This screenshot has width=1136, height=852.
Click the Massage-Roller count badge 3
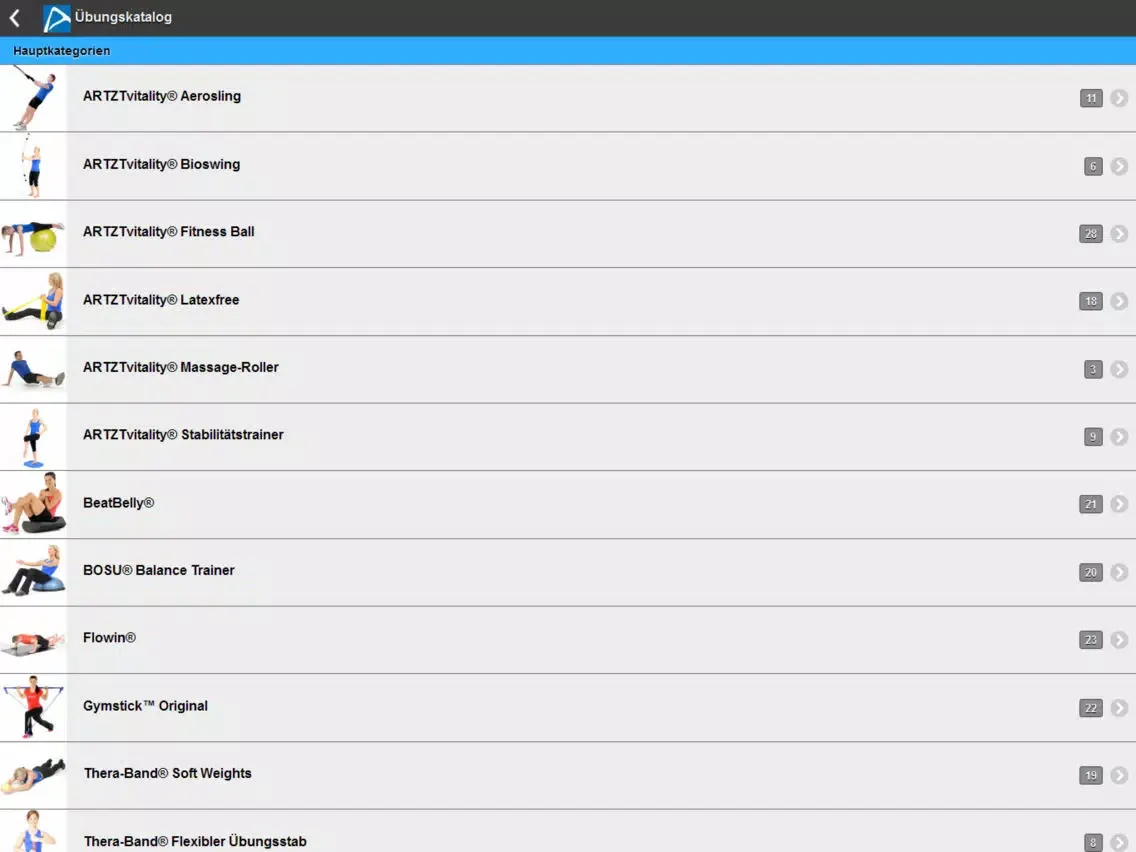(x=1093, y=369)
